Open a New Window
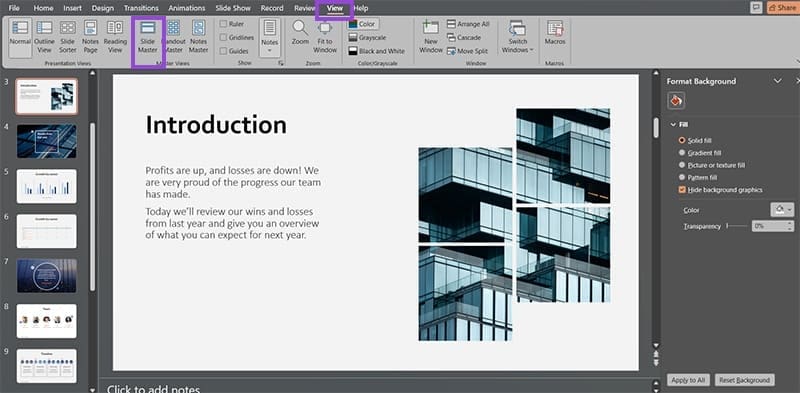This screenshot has height=393, width=800. [x=431, y=37]
